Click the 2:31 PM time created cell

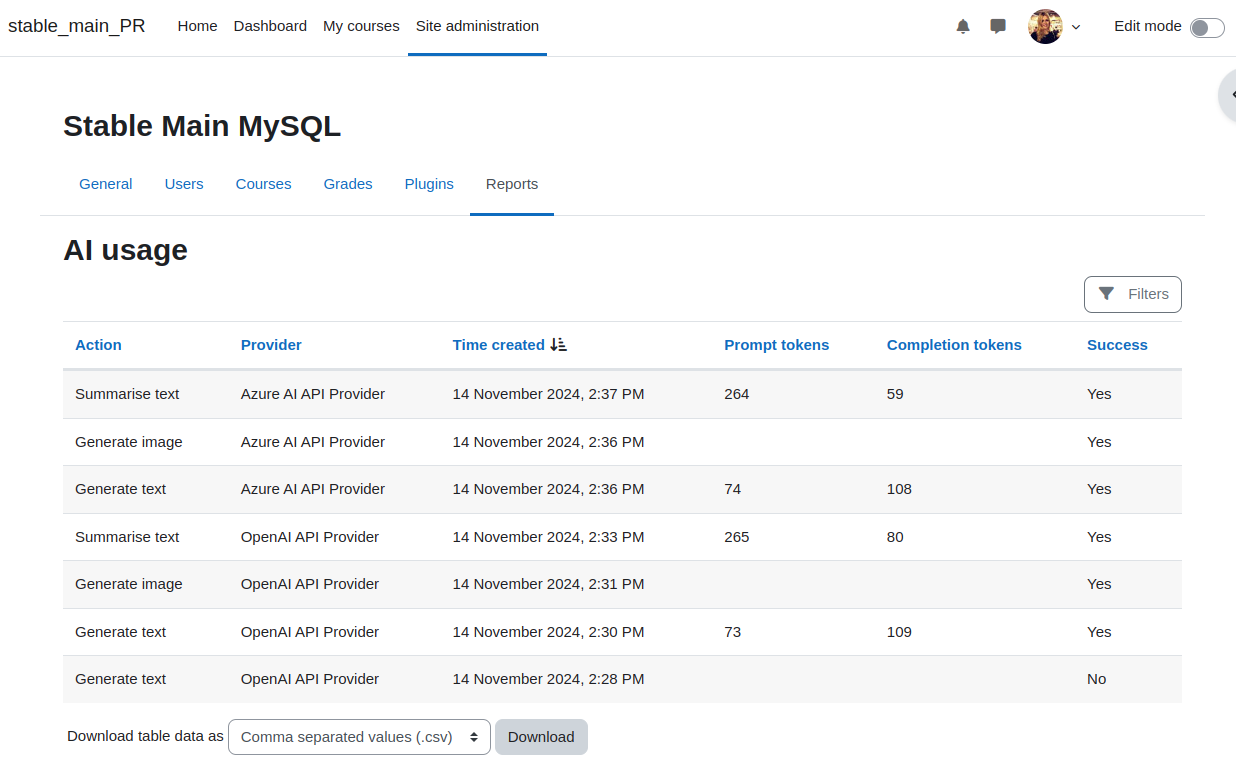click(x=548, y=584)
